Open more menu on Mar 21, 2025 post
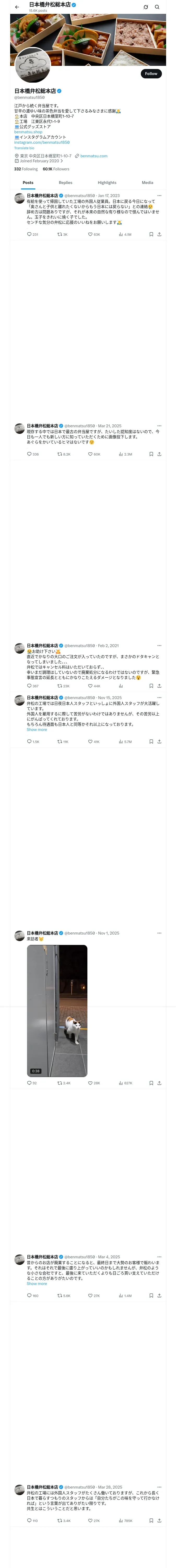This screenshot has height=1568, width=176. point(159,426)
